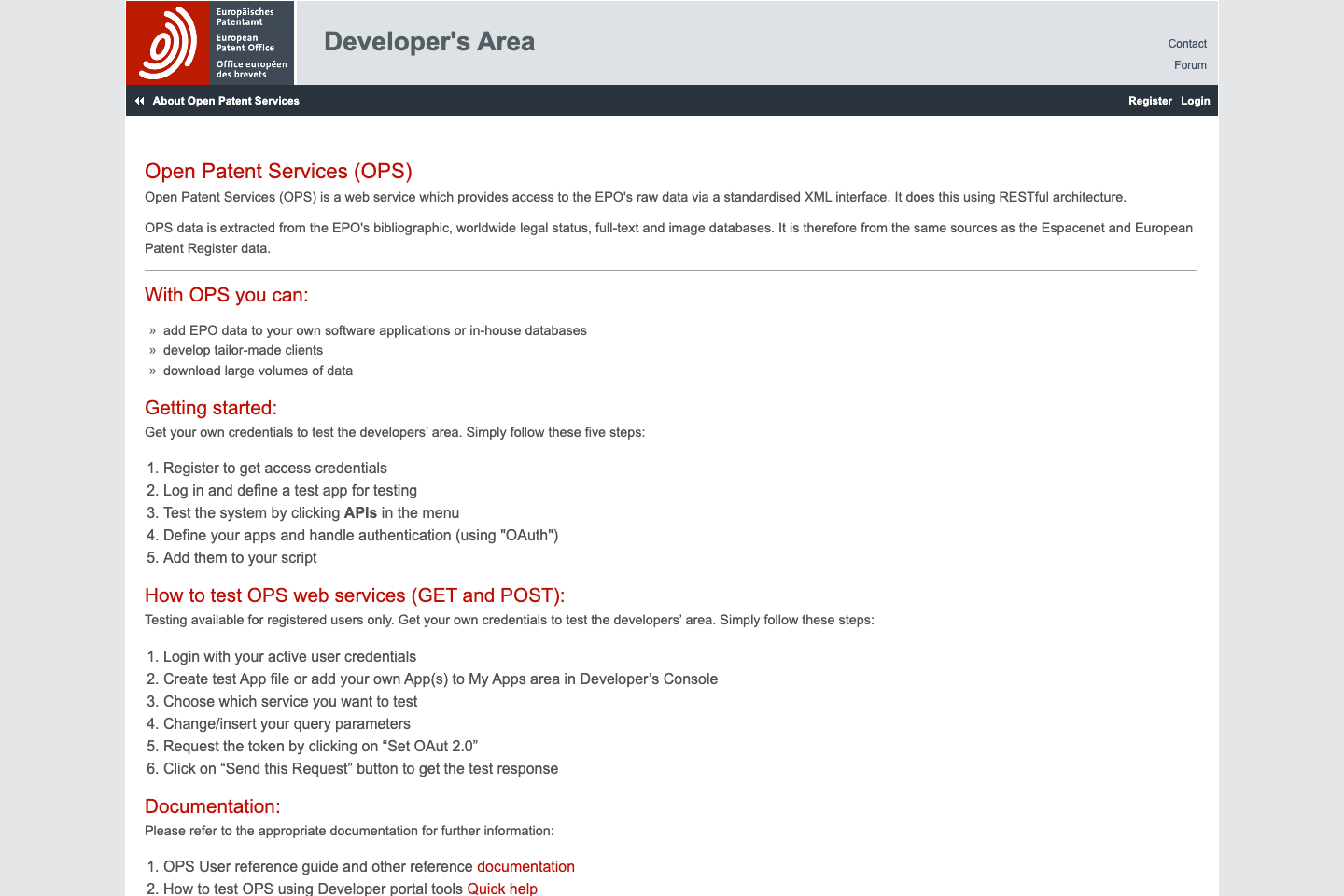This screenshot has width=1344, height=896.
Task: Collapse the navigation bar with the double-chevron icon
Action: [138, 100]
